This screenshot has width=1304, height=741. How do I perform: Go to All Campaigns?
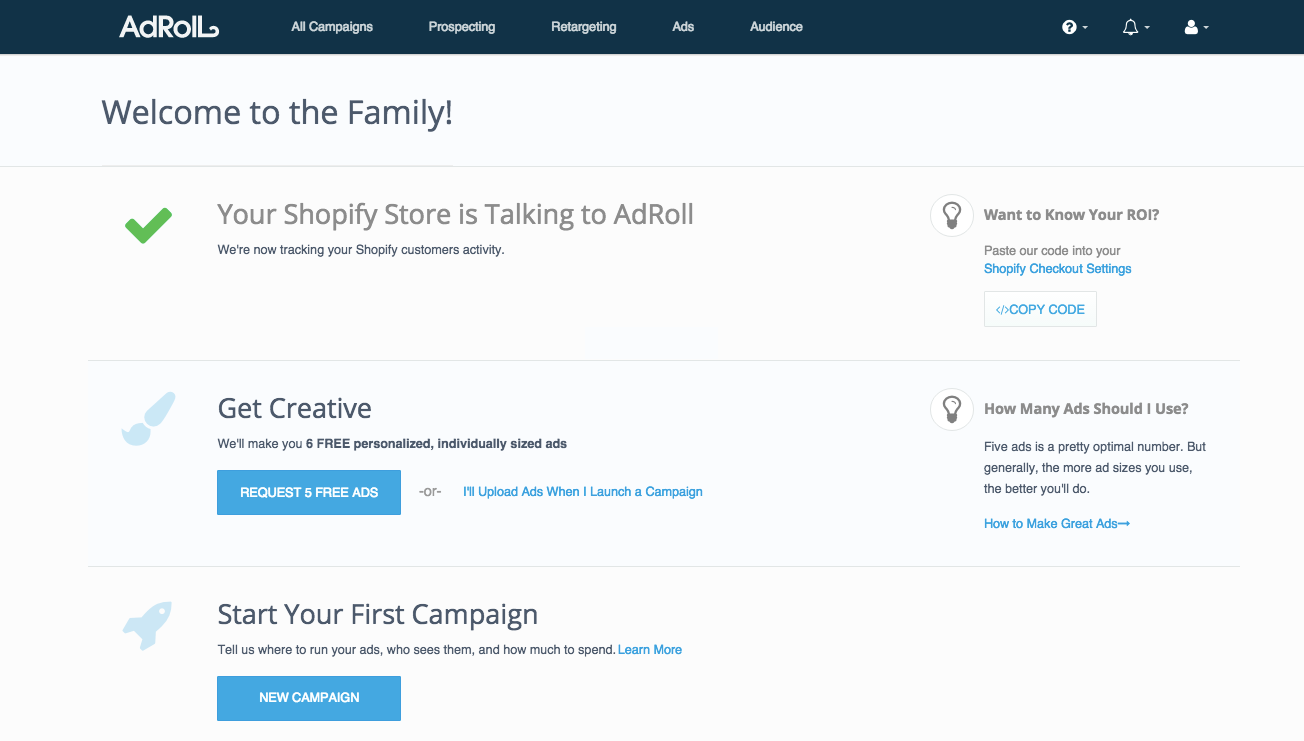pyautogui.click(x=332, y=27)
